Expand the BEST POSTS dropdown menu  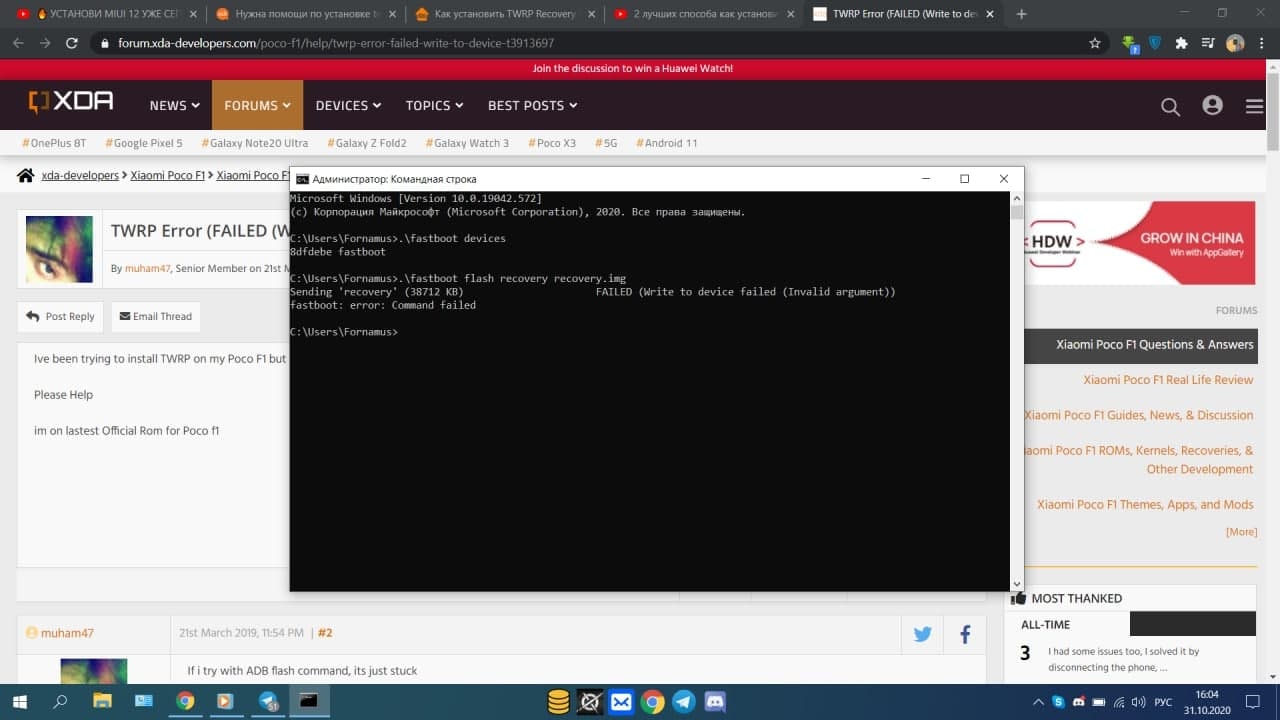pos(532,105)
